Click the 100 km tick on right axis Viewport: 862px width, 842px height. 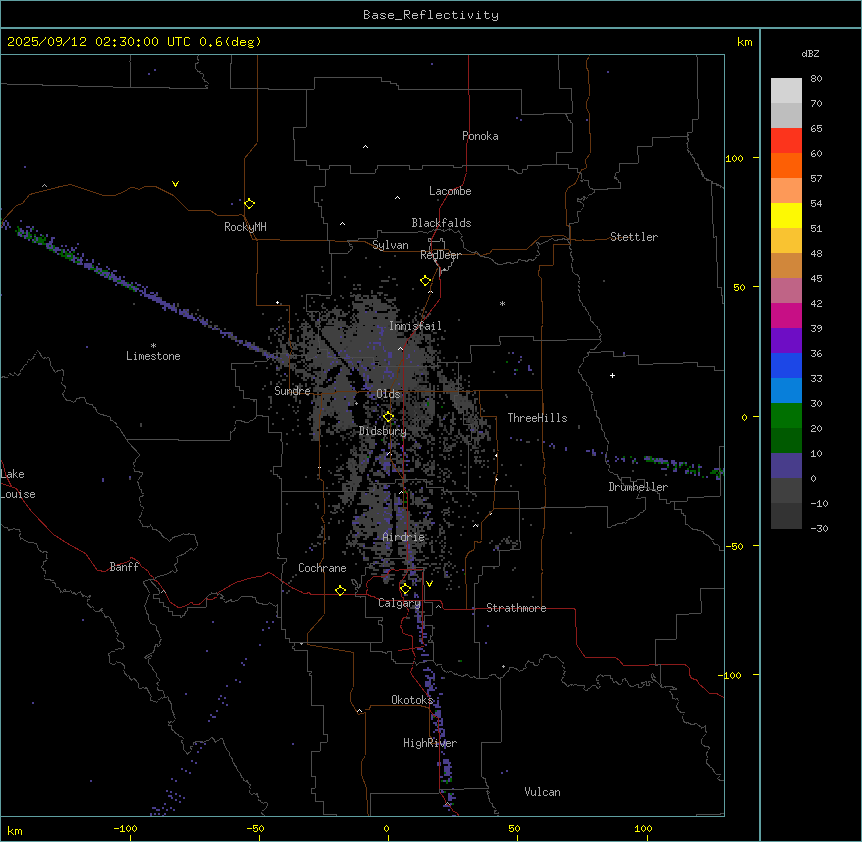734,158
